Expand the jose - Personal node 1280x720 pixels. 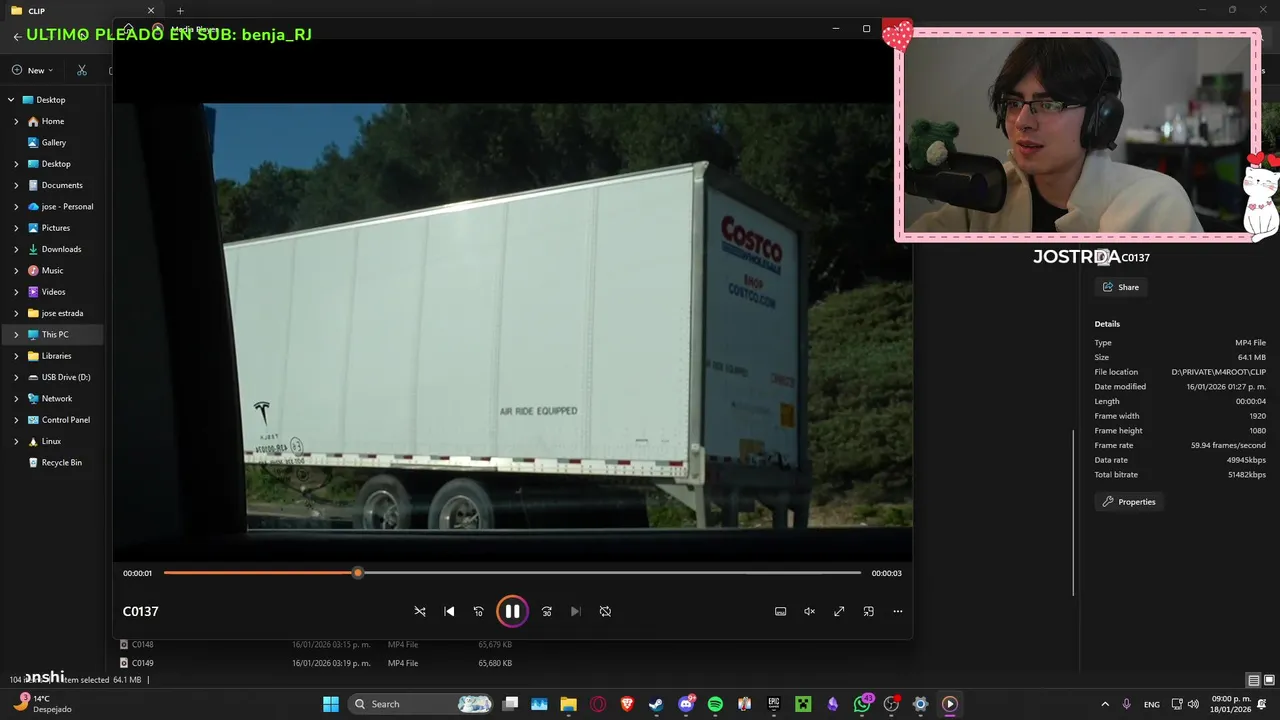tap(16, 207)
